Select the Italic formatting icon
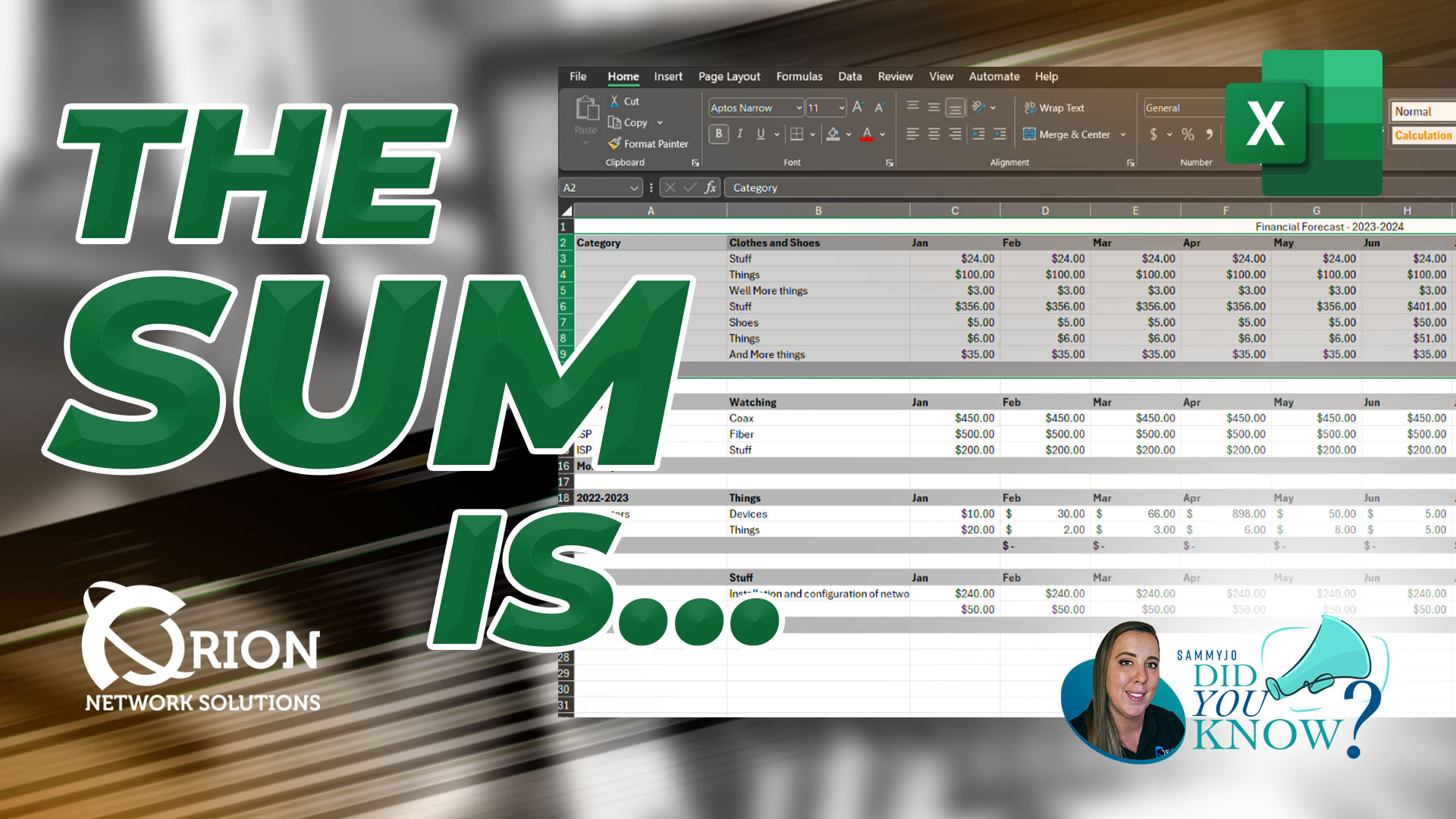1456x819 pixels. click(x=736, y=132)
